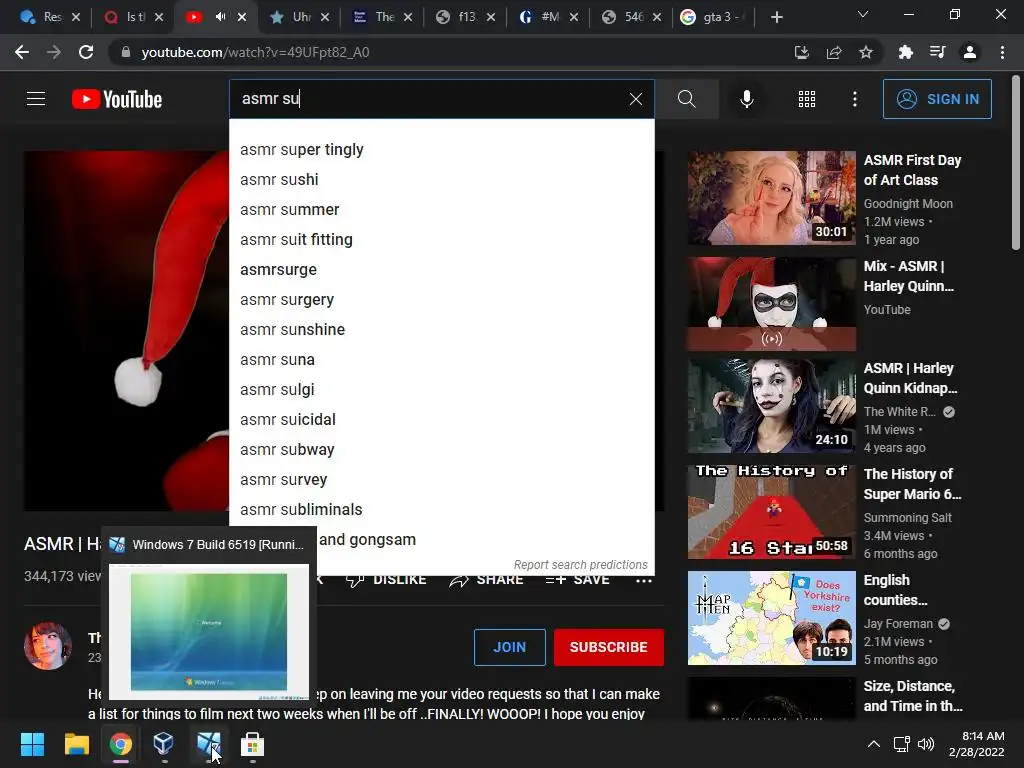Choose suggestion 'asmr sunshine'
Screen dimensions: 1024x768
pos(441,330)
